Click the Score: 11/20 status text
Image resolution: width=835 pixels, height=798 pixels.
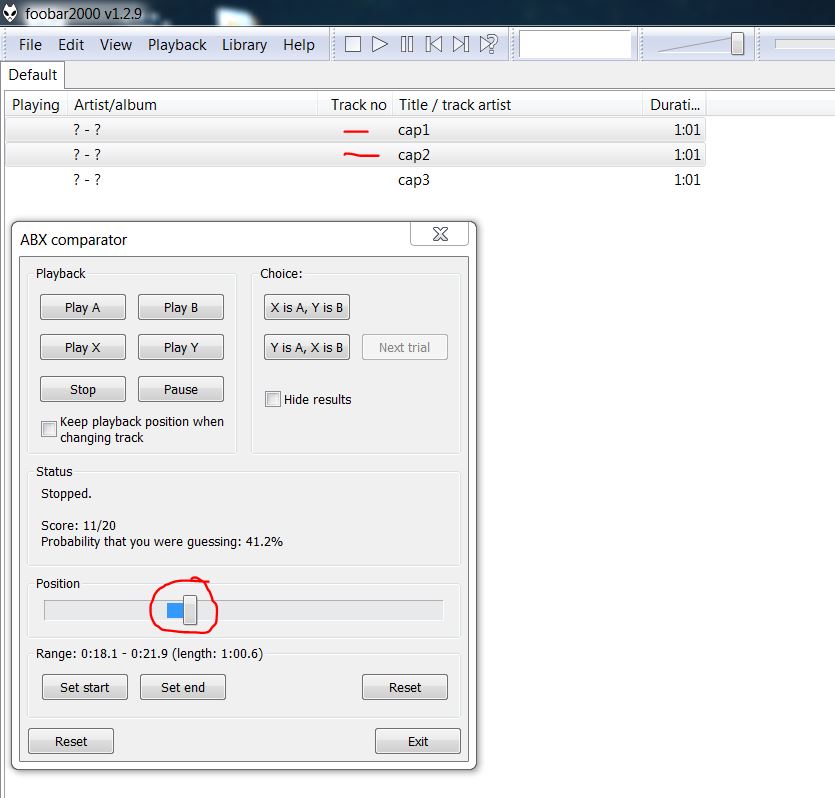(78, 526)
